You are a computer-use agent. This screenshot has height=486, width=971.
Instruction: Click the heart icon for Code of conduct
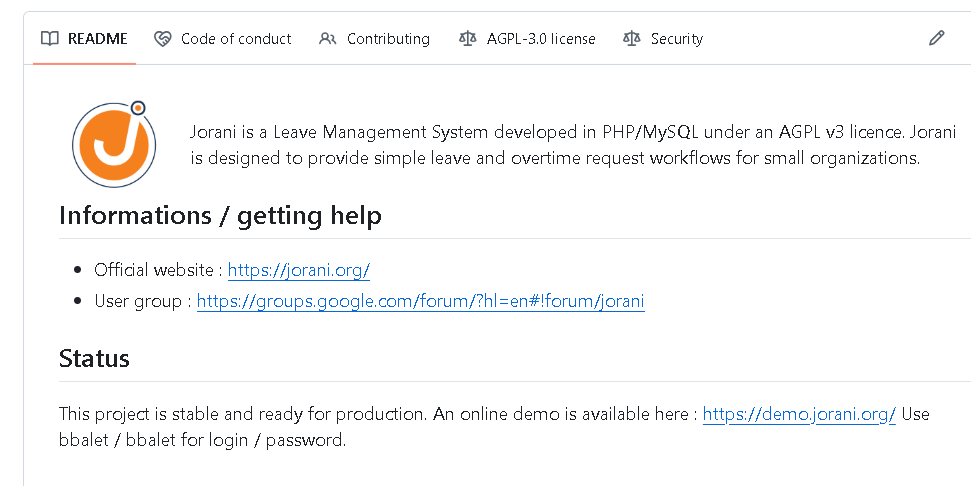click(163, 39)
